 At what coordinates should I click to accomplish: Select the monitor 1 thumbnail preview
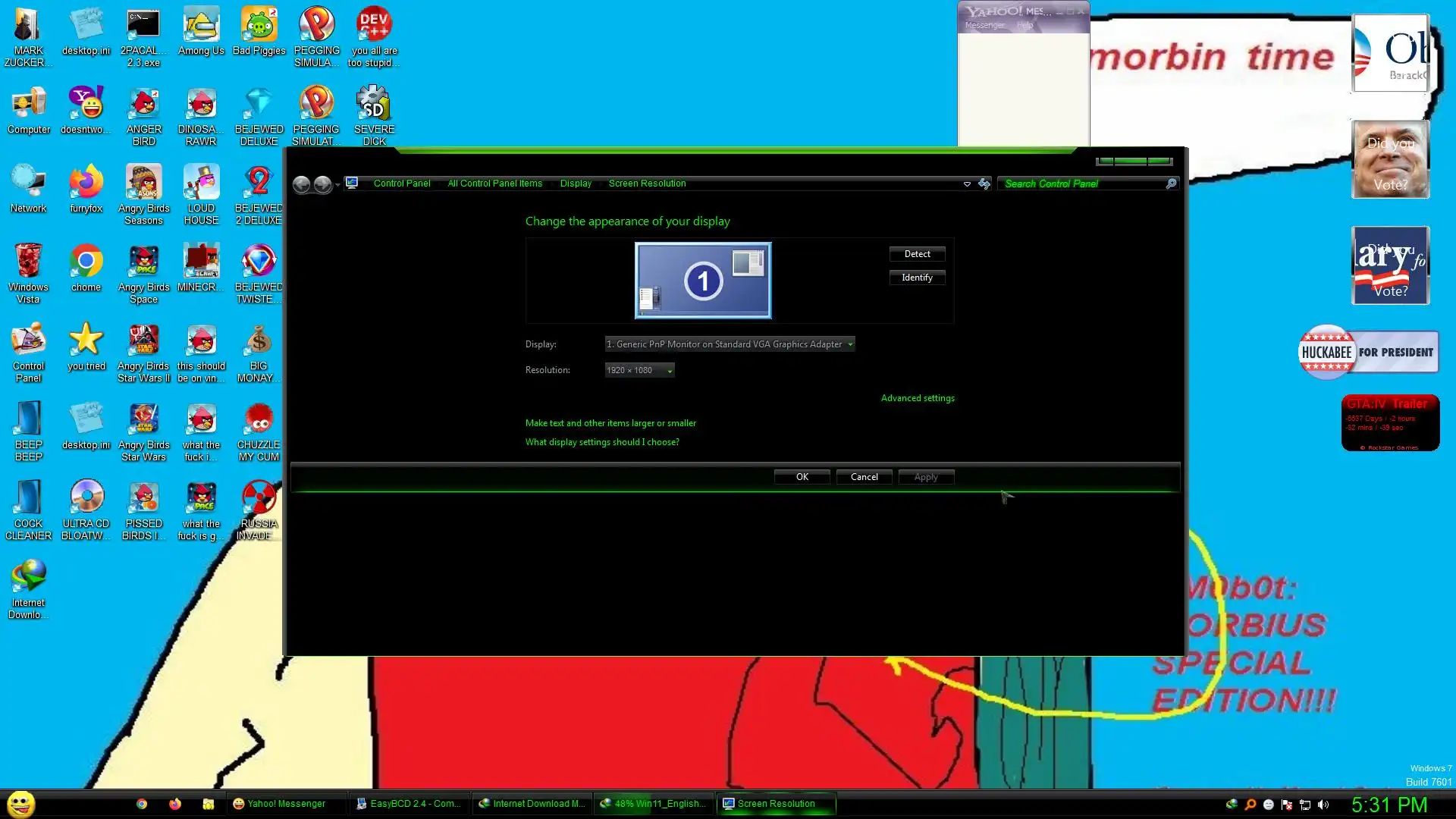703,281
